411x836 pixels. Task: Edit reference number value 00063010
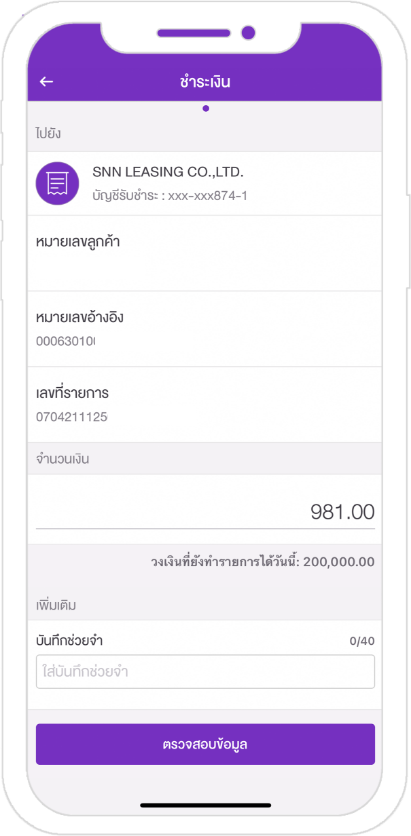tap(66, 341)
